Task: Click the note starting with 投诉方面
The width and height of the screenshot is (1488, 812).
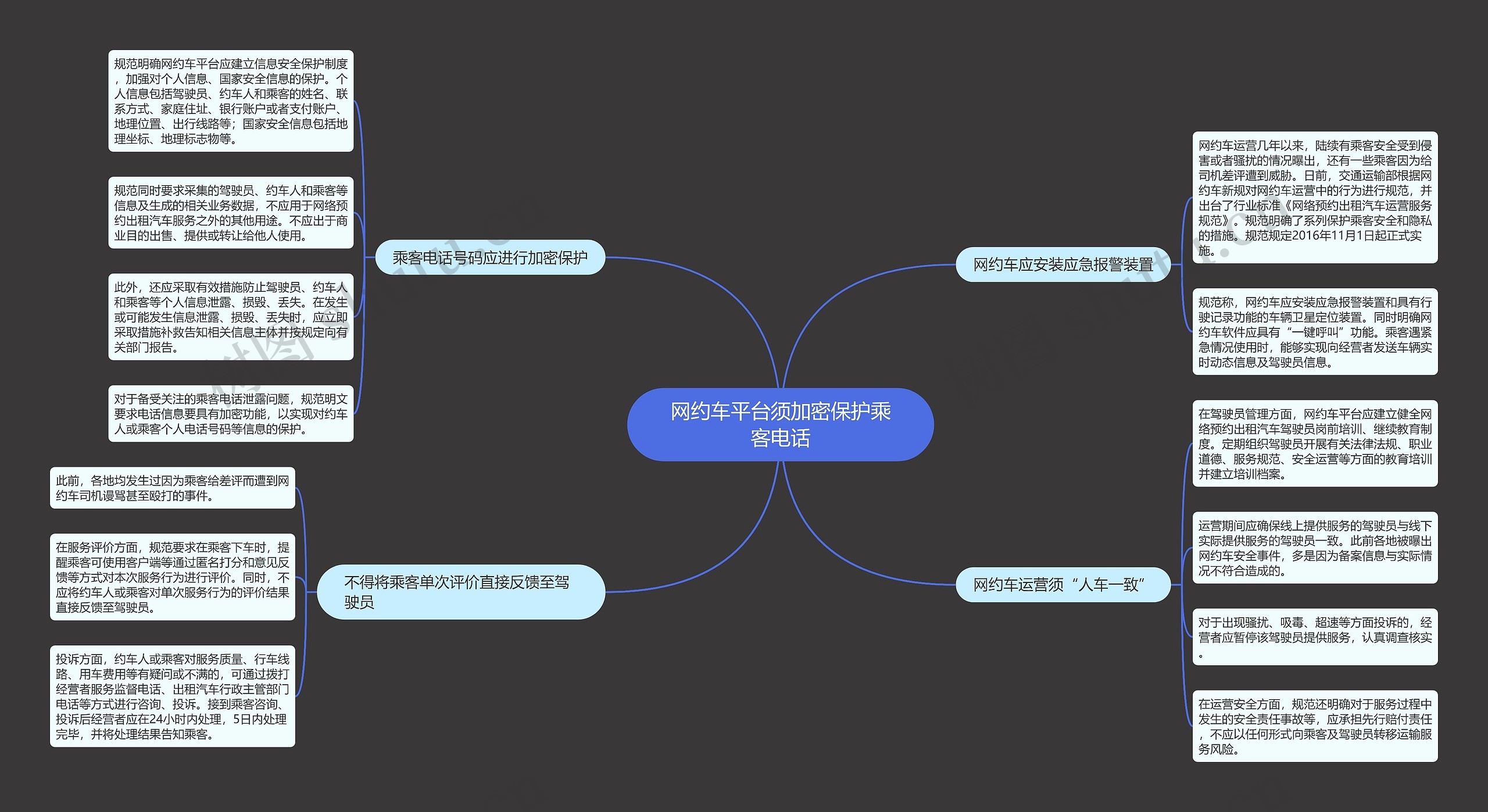Action: [x=173, y=696]
